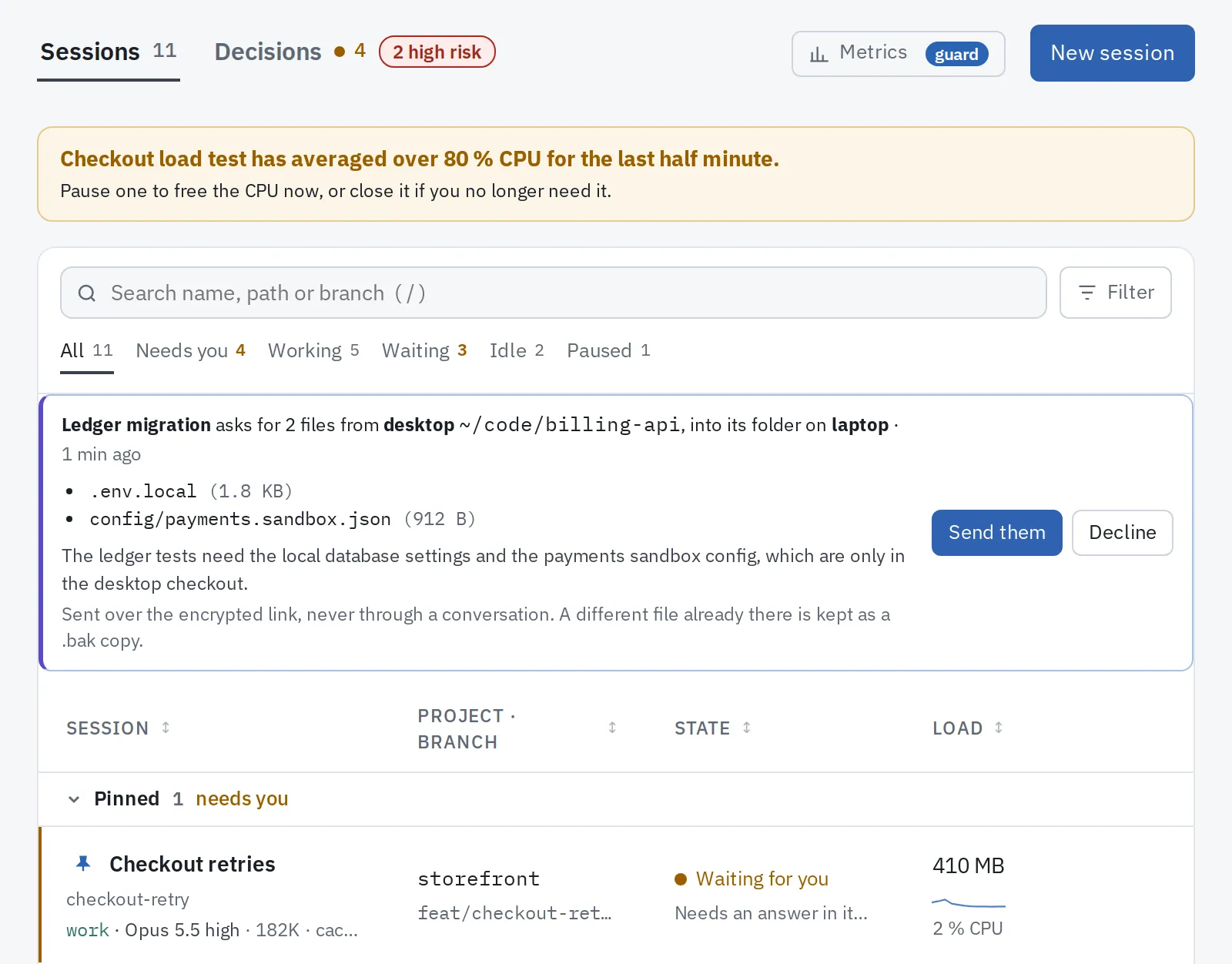Approve with the Send them button

996,533
